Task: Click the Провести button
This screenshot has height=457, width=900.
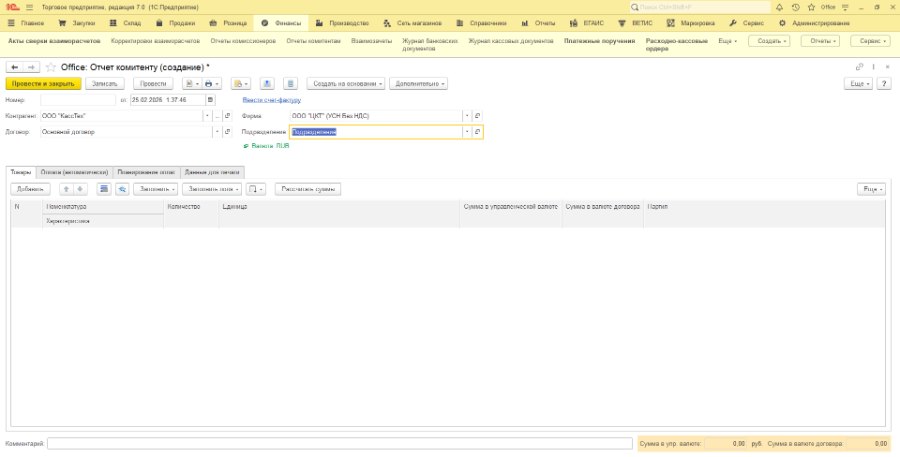Action: (153, 84)
